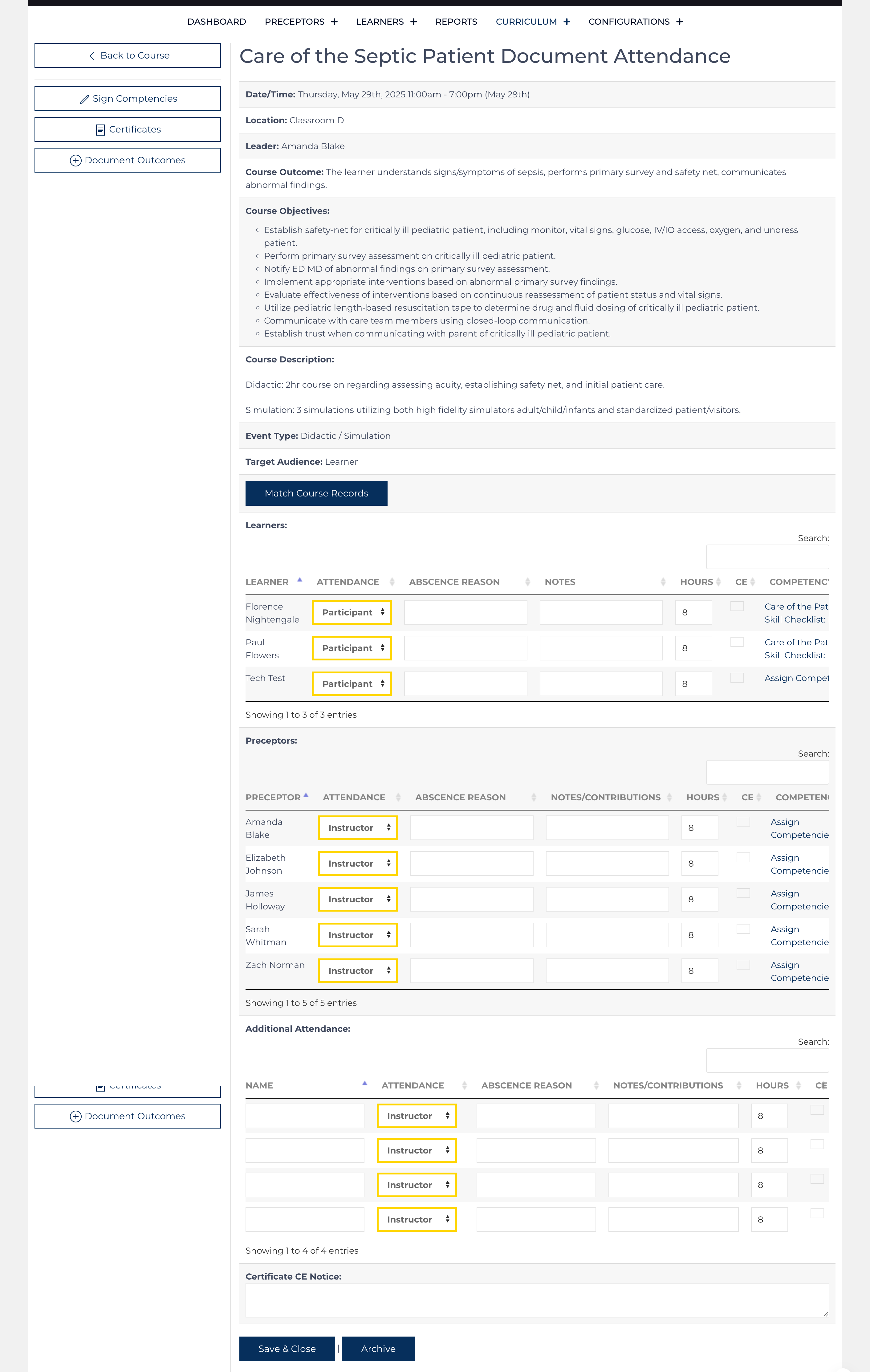
Task: Enable CE checkbox for Amanda Blake
Action: point(743,822)
